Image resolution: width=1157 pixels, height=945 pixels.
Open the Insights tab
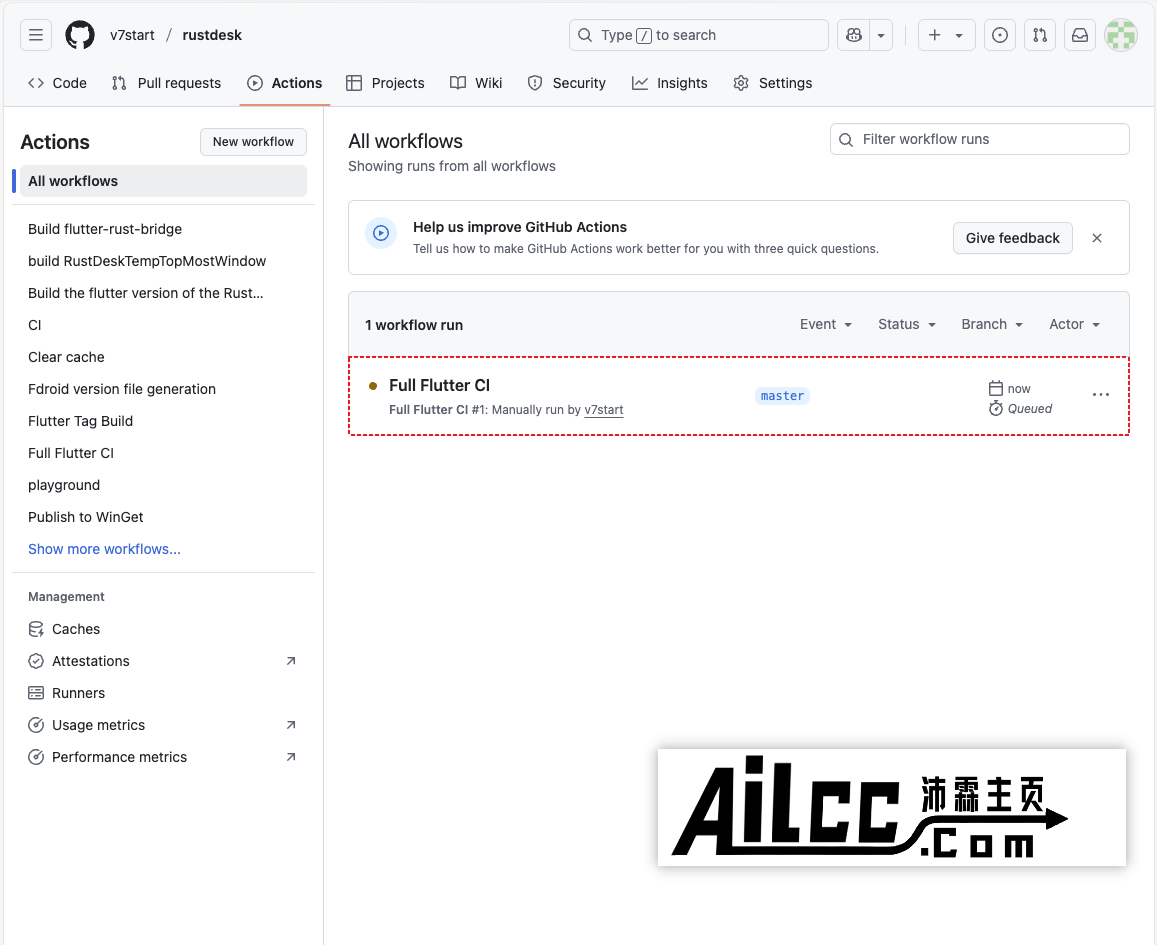(669, 83)
